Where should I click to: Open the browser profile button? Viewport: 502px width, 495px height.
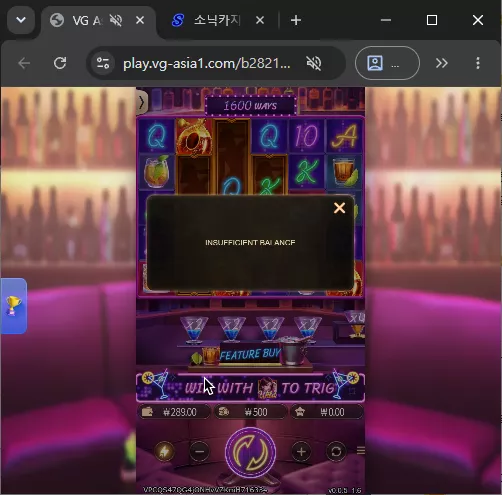(387, 63)
